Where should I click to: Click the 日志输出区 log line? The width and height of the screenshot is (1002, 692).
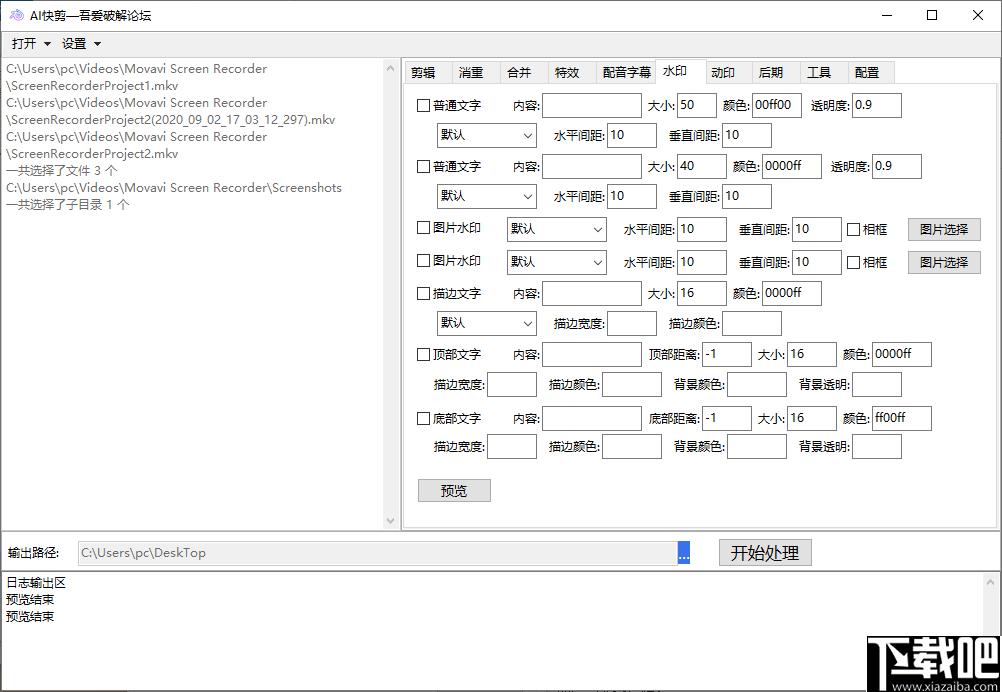click(x=36, y=583)
